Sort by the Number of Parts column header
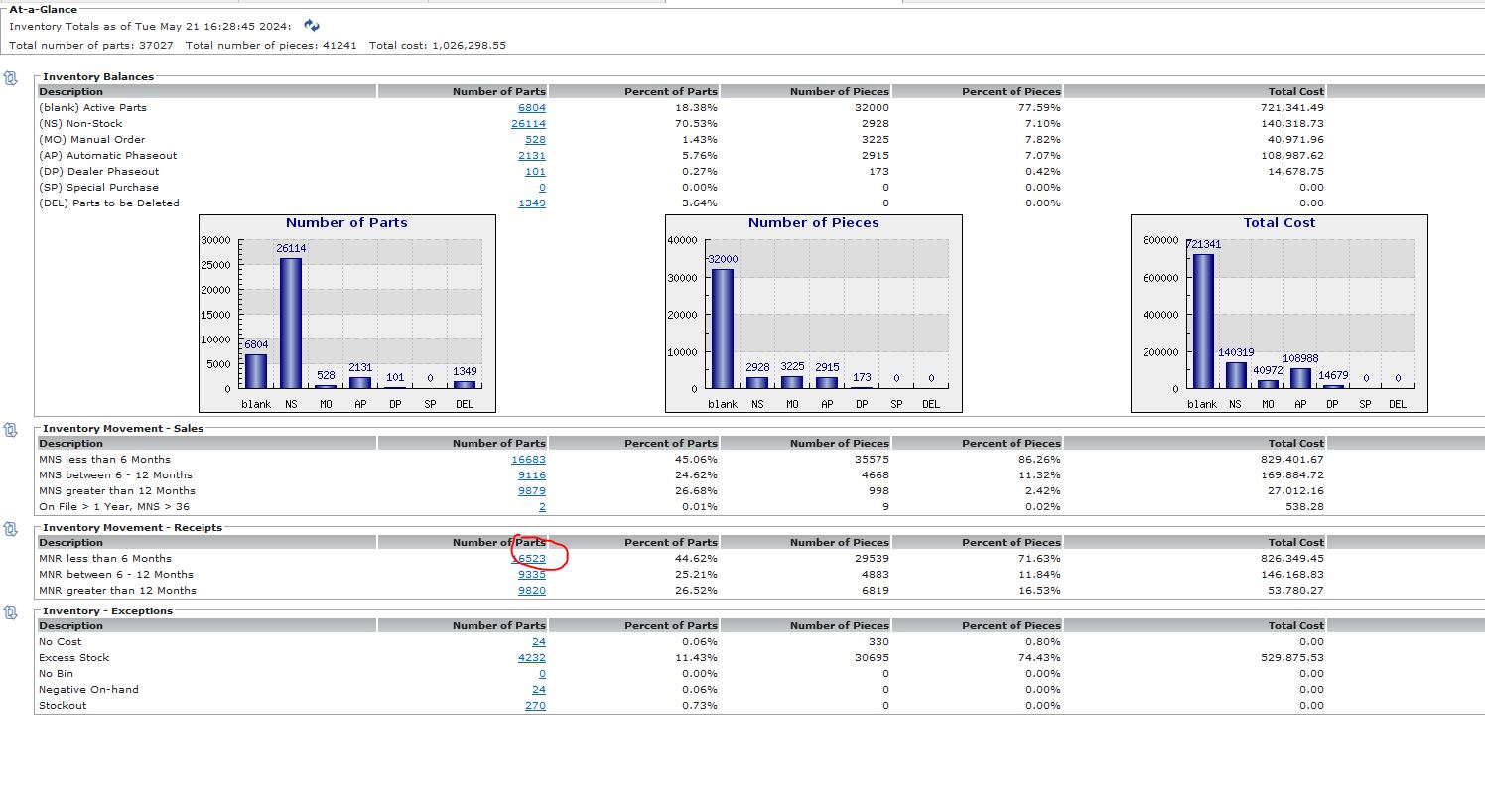 pos(499,90)
